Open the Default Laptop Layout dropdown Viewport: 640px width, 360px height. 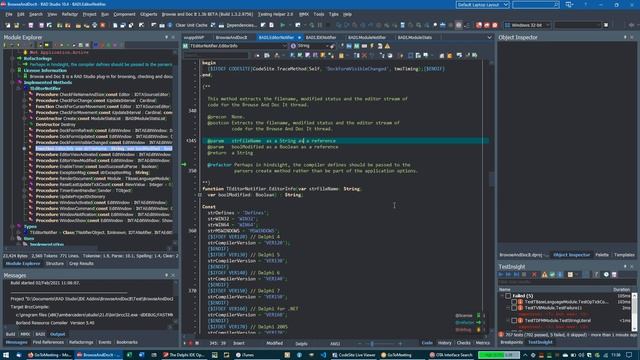(482, 4)
